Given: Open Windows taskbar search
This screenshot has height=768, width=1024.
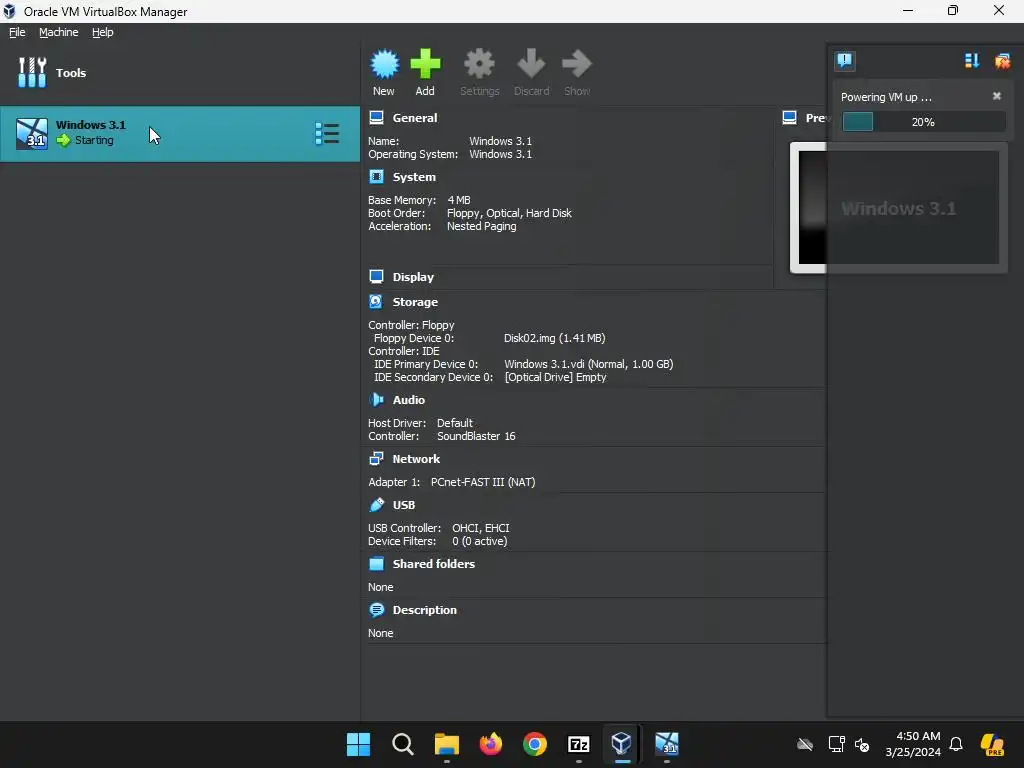Looking at the screenshot, I should (403, 744).
